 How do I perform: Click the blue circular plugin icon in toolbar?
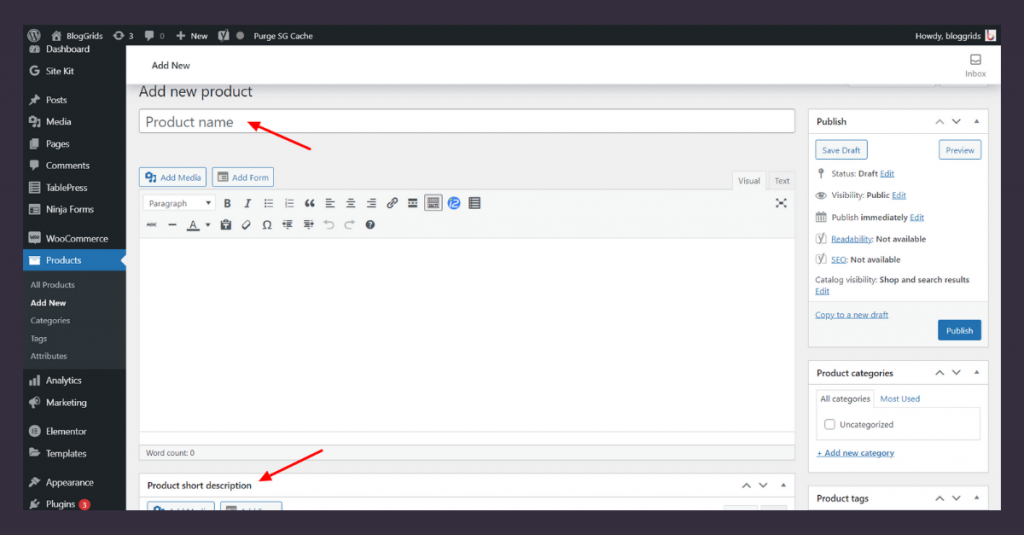tap(454, 203)
